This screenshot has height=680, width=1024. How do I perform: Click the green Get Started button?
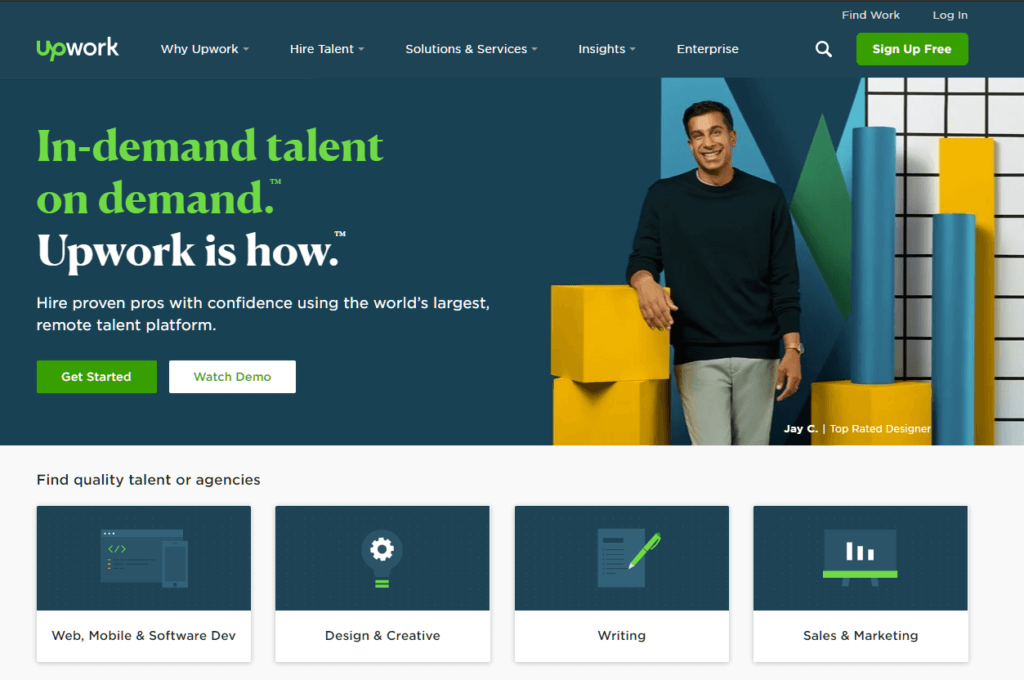click(97, 377)
